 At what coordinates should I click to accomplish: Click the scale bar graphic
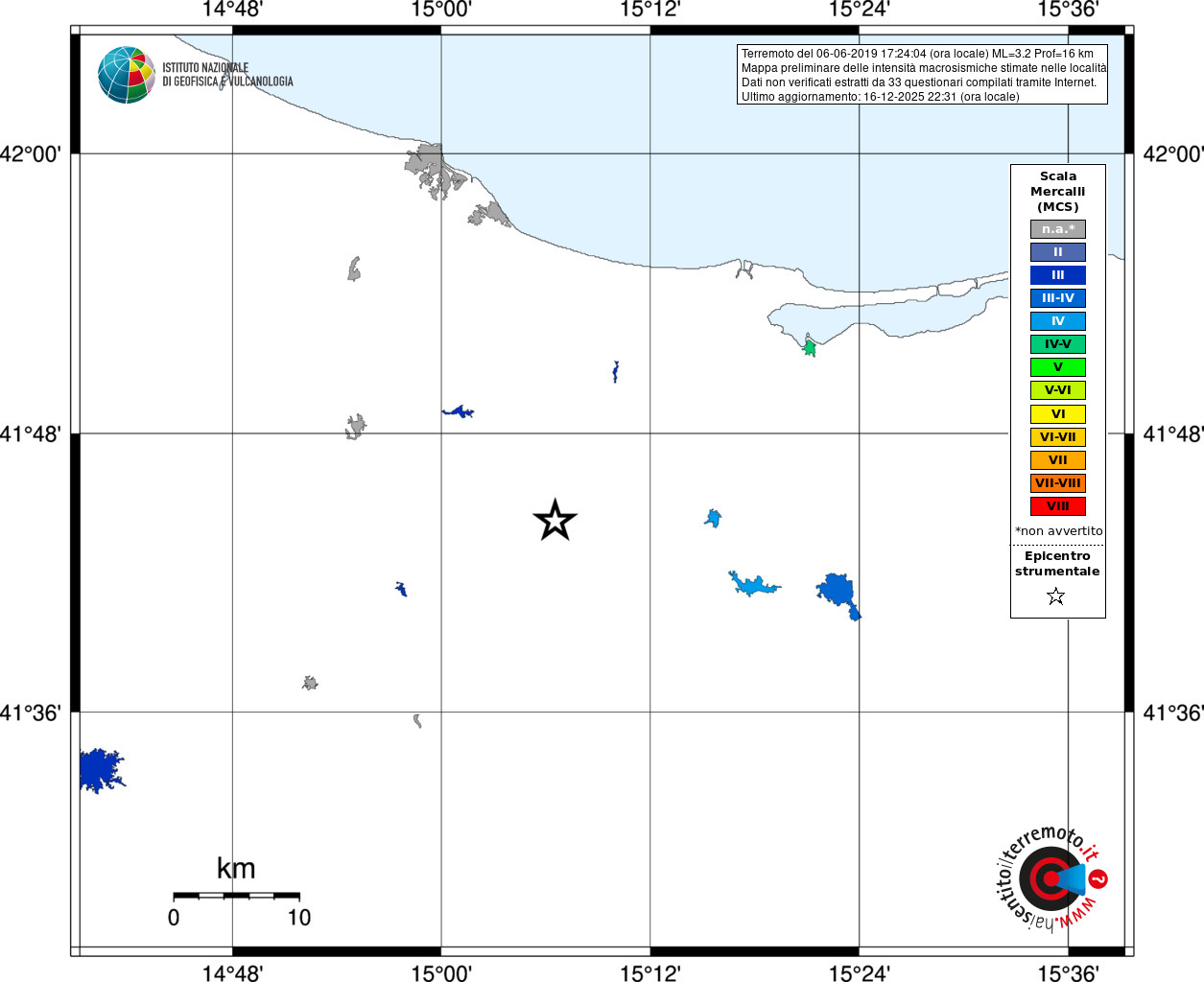pos(236,896)
